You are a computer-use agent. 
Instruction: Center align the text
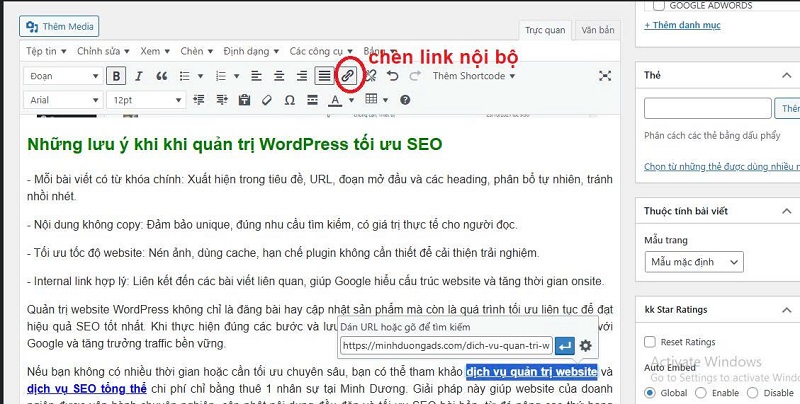pos(279,76)
